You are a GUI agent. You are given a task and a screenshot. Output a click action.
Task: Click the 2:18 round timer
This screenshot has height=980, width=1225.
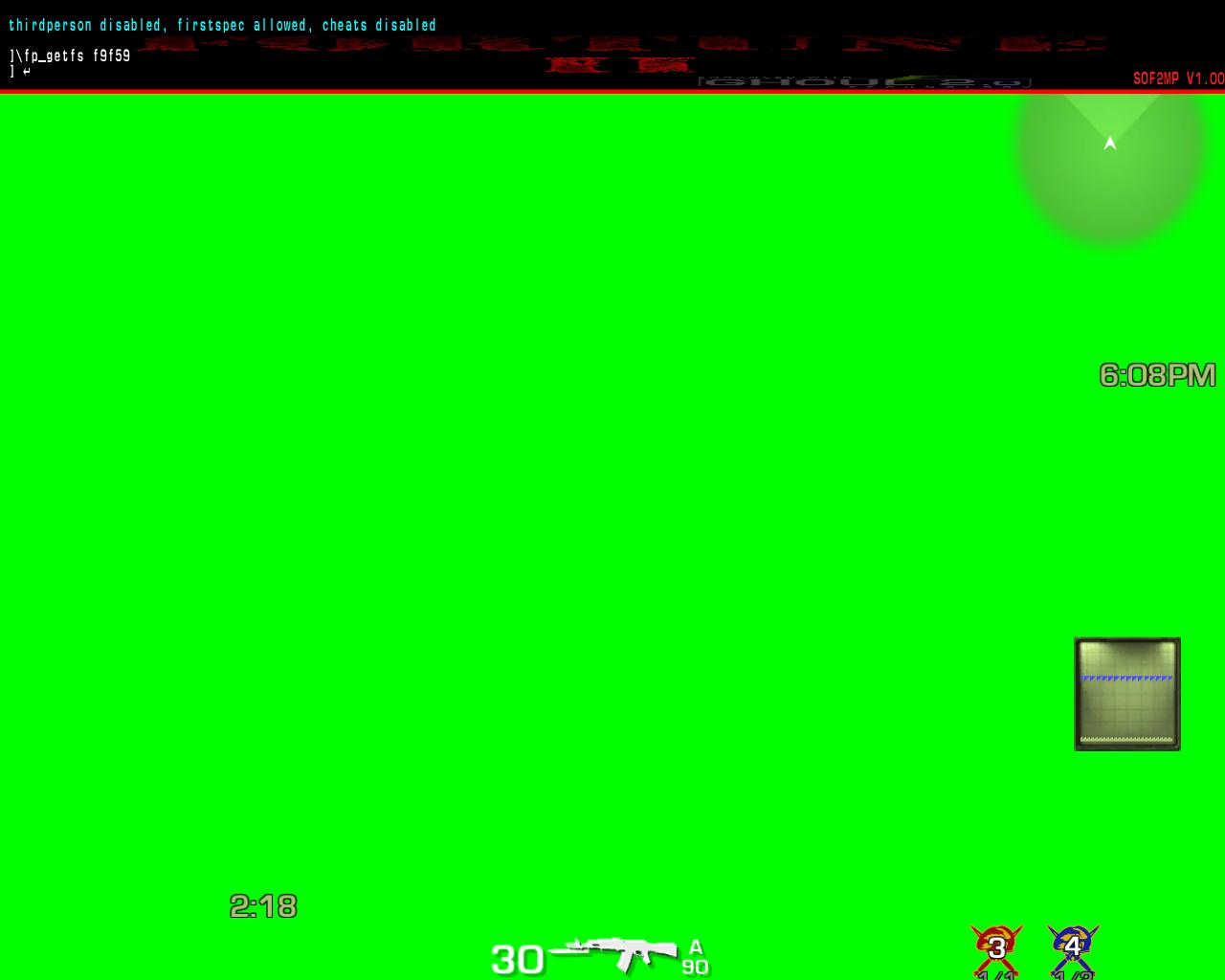263,906
